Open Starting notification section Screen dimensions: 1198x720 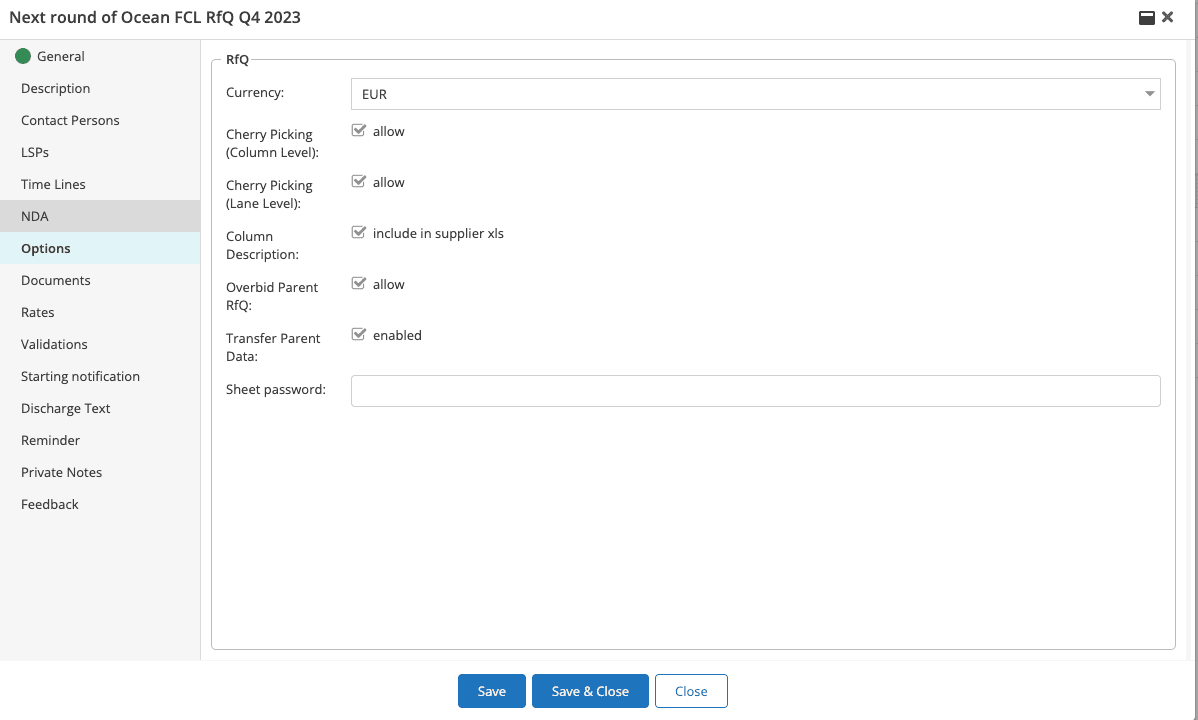click(100, 377)
